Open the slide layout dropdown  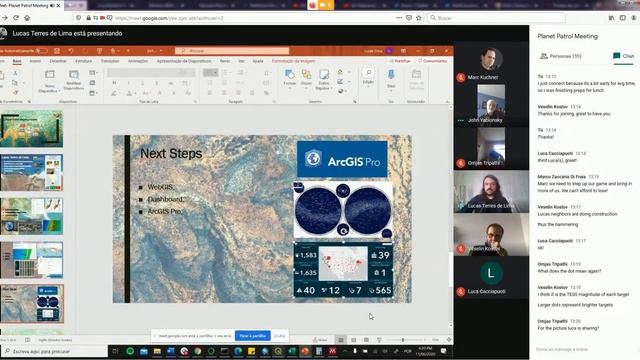click(x=93, y=73)
